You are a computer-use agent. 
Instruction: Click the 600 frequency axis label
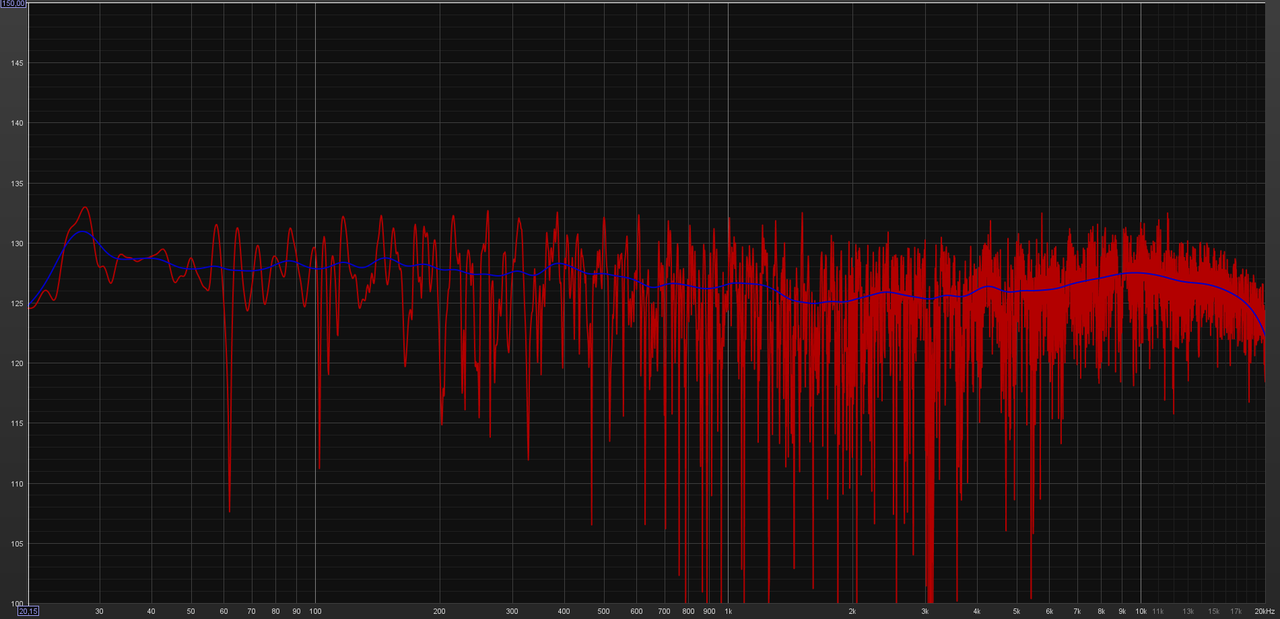(636, 611)
